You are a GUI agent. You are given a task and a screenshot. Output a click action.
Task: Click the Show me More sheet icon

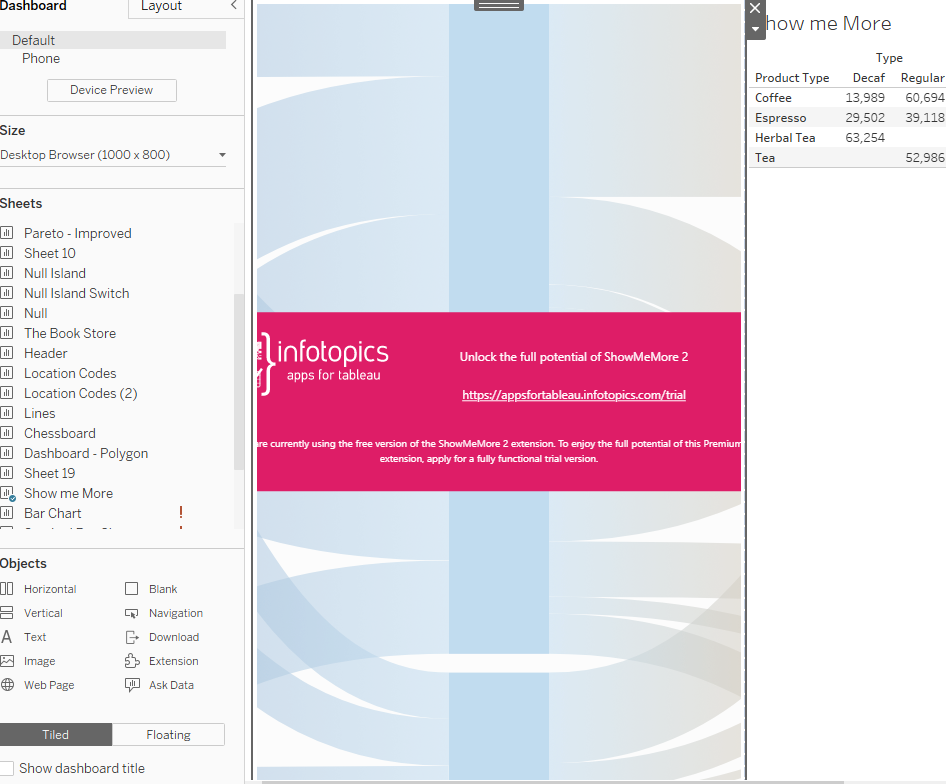click(x=7, y=494)
